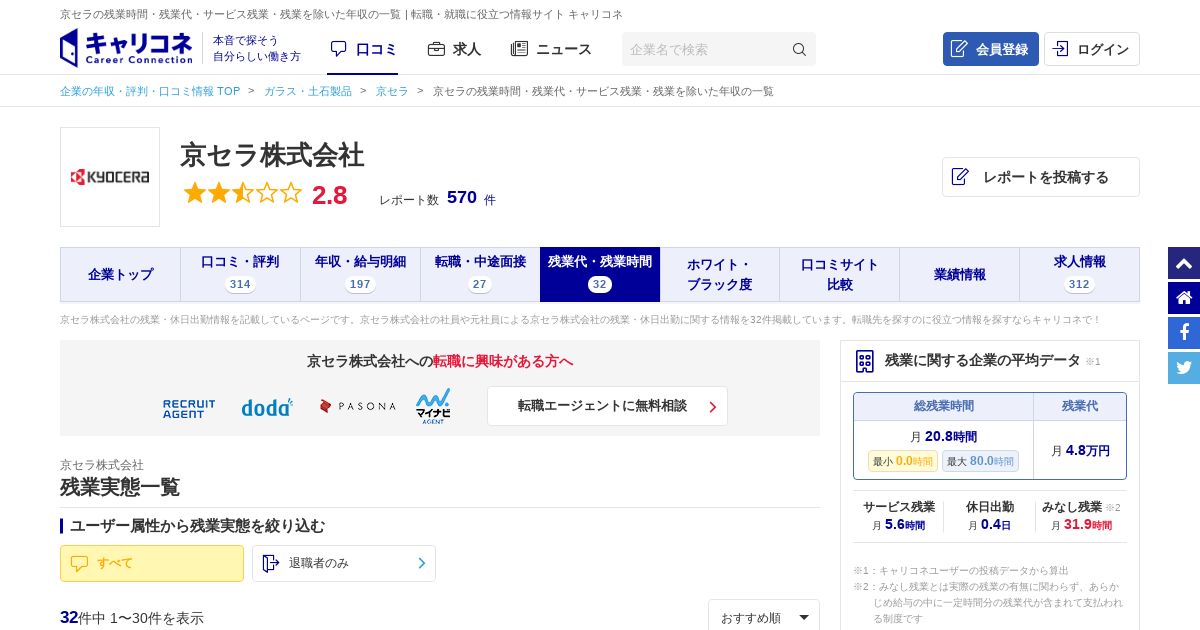Switch to 口コミ・評判 tab

click(240, 274)
